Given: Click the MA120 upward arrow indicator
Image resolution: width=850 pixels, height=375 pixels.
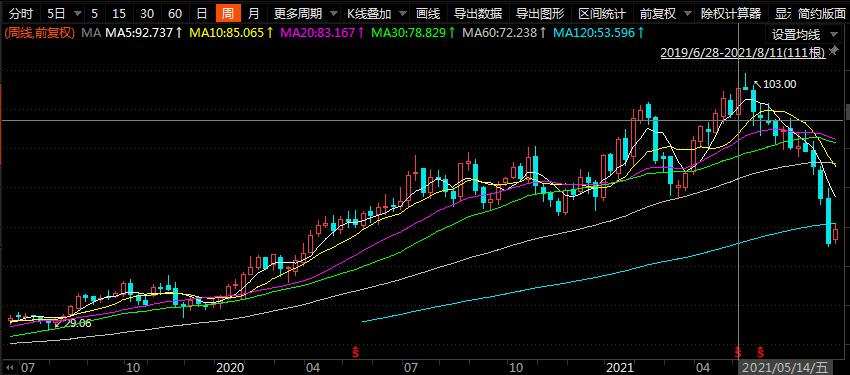Looking at the screenshot, I should (x=640, y=34).
